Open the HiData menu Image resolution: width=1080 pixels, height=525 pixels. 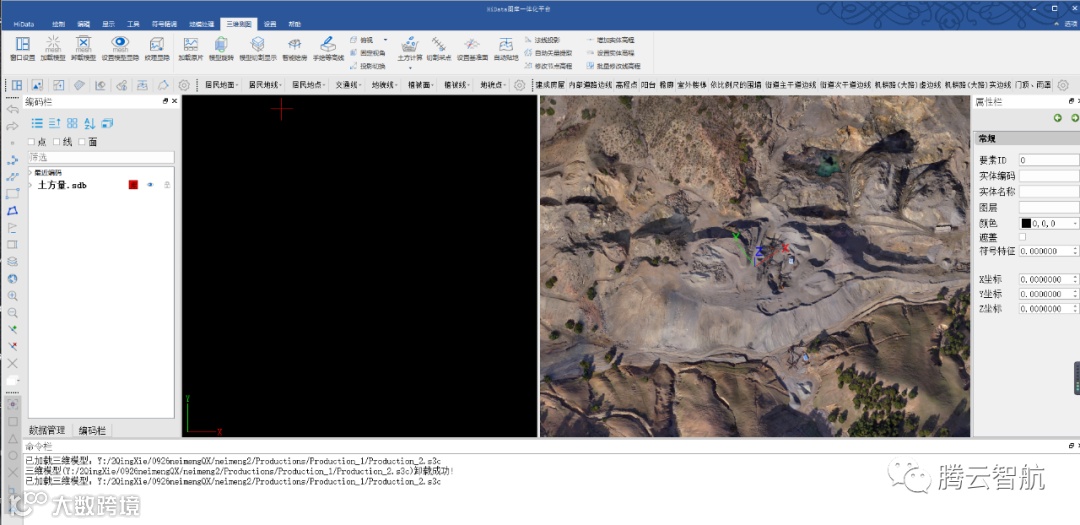[x=23, y=24]
